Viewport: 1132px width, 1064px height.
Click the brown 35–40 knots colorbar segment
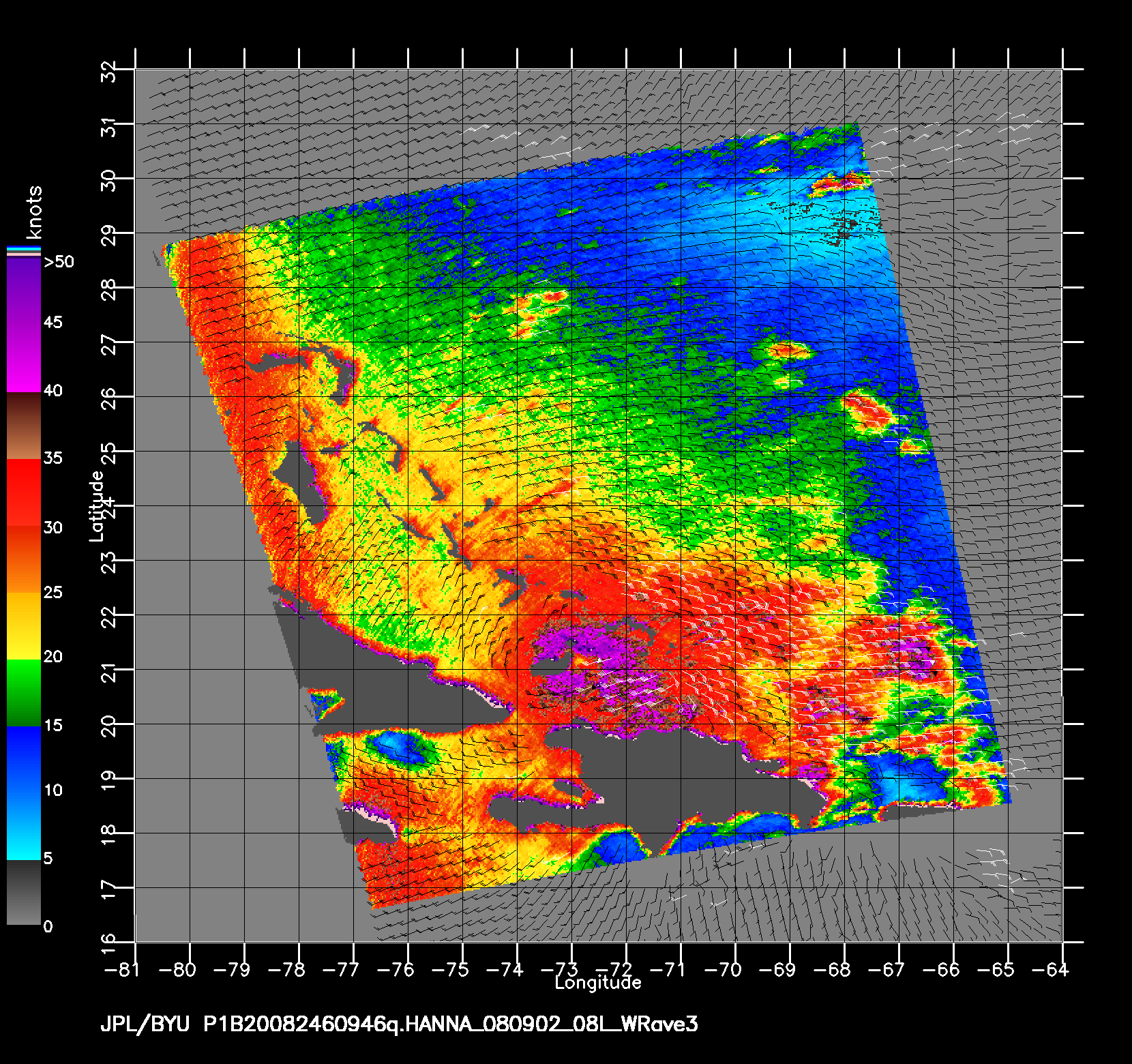point(24,426)
